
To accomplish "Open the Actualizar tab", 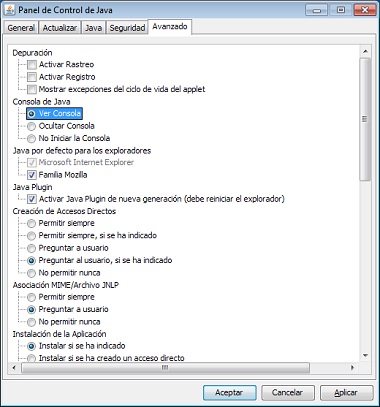I will coord(60,28).
